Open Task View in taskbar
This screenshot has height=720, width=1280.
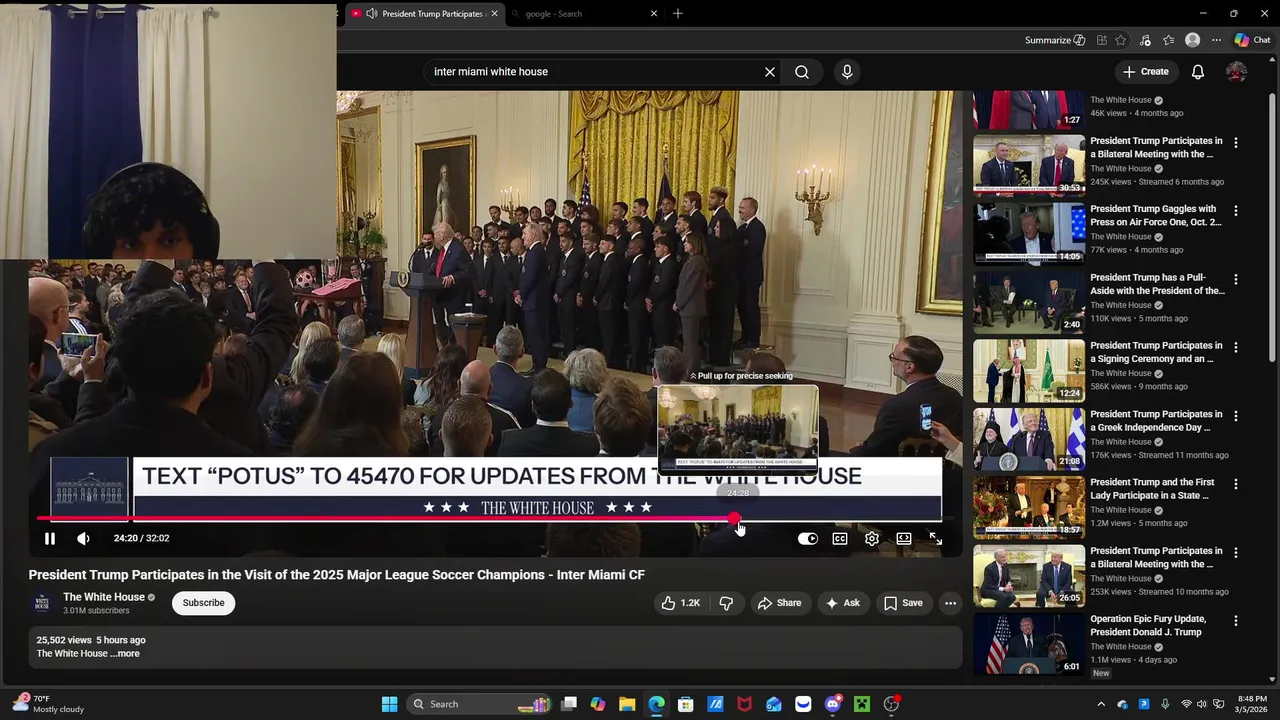tap(569, 704)
